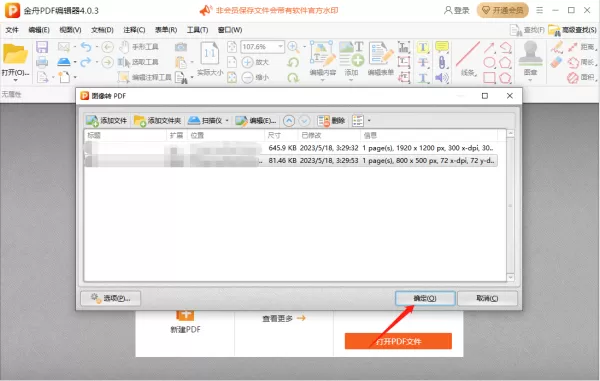Screen dimensions: 600x381
Task: Click the list view mode icon in the dialog
Action: tap(358, 121)
